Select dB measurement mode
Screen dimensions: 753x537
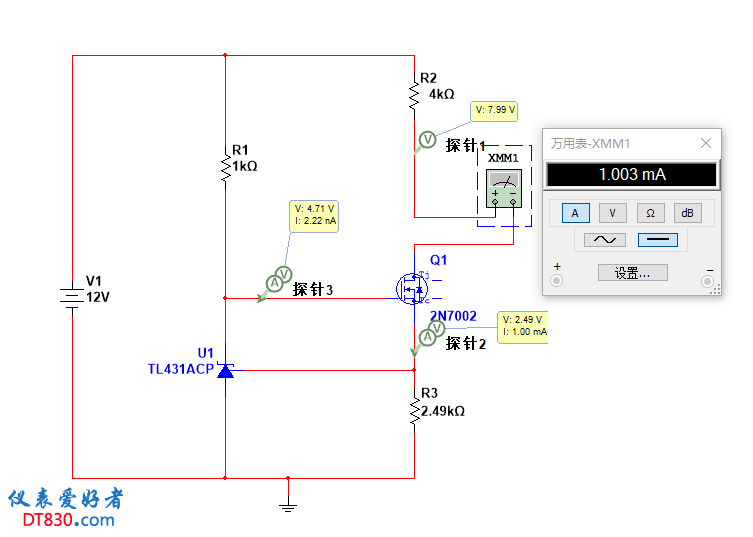687,212
